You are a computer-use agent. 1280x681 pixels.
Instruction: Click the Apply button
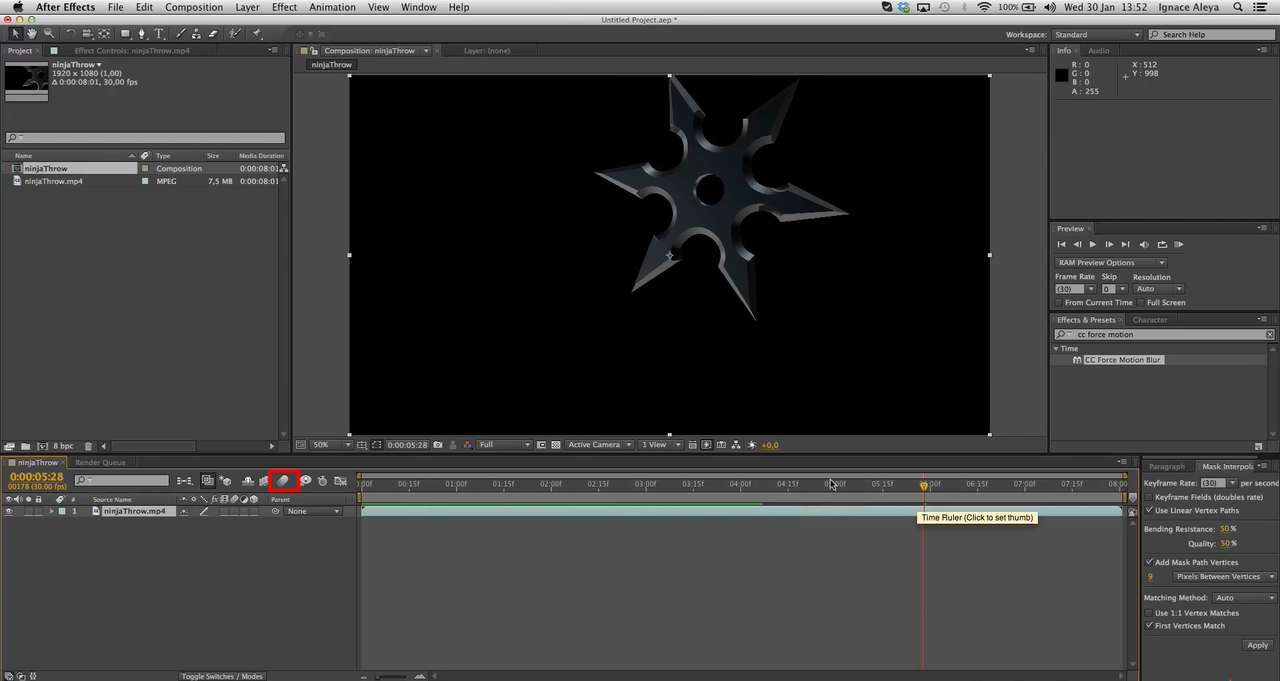click(x=1258, y=645)
